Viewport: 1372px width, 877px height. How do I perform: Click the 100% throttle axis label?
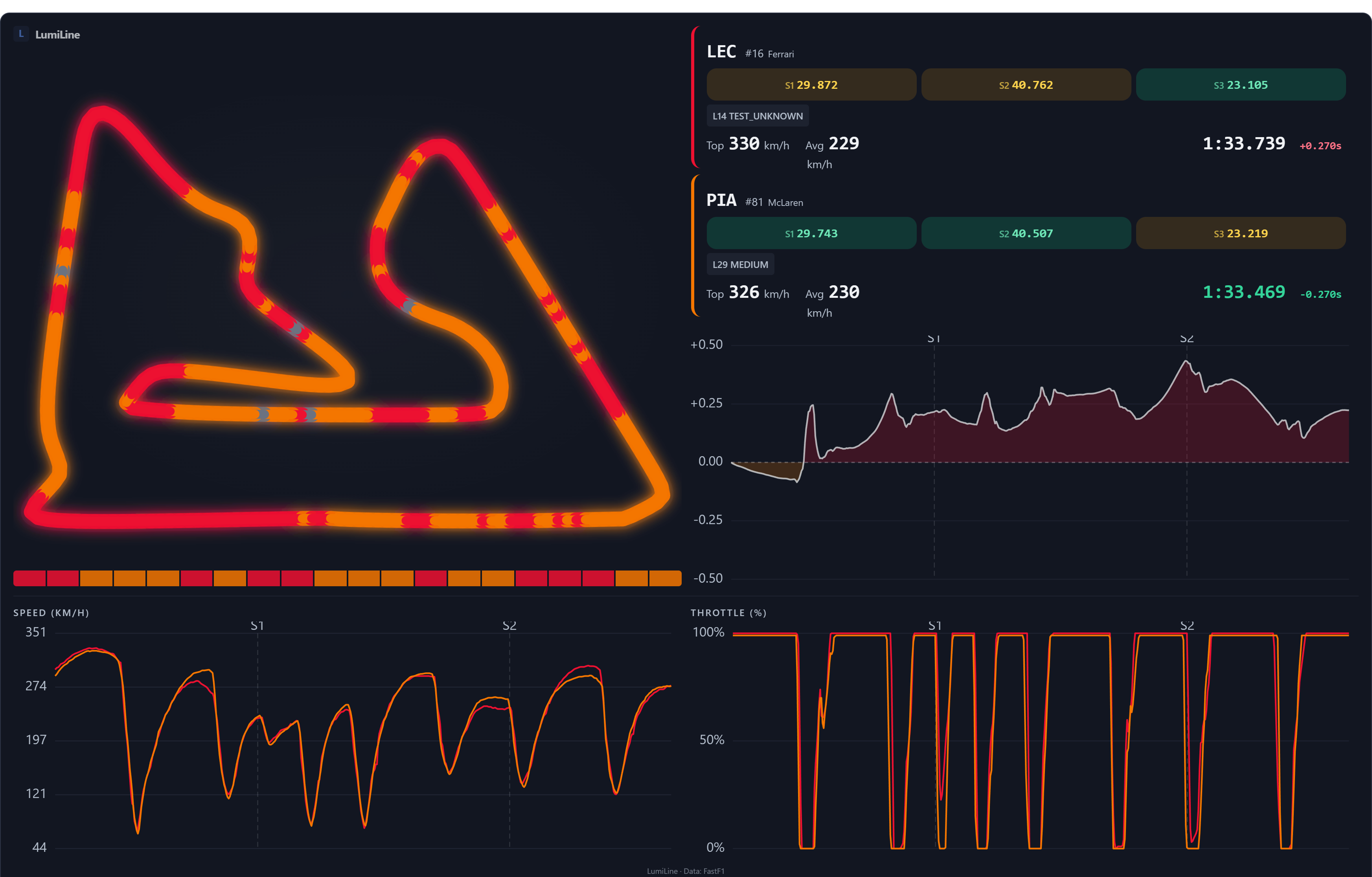(708, 632)
